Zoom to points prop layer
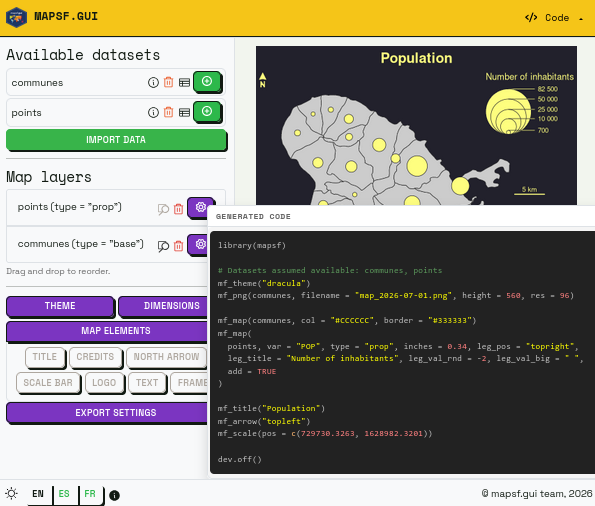595x506 pixels. pyautogui.click(x=163, y=209)
